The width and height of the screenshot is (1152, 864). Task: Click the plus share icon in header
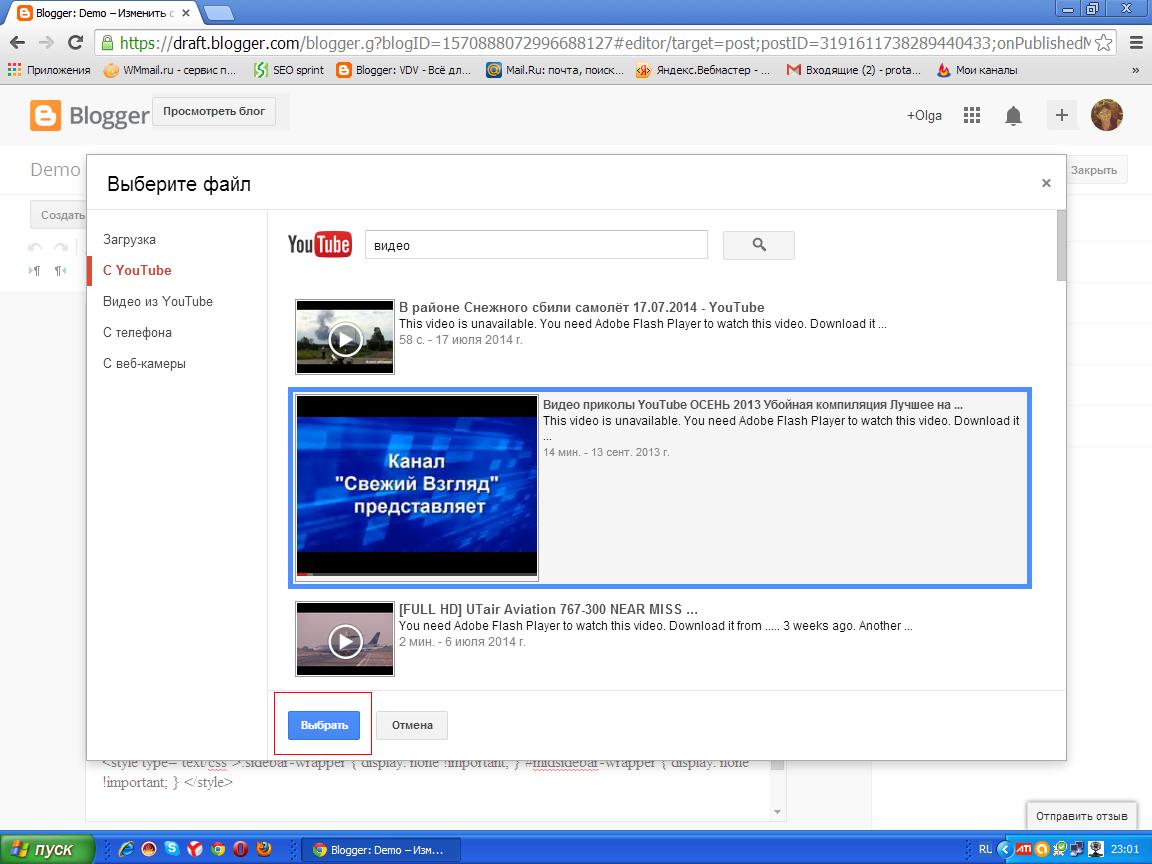tap(1062, 115)
